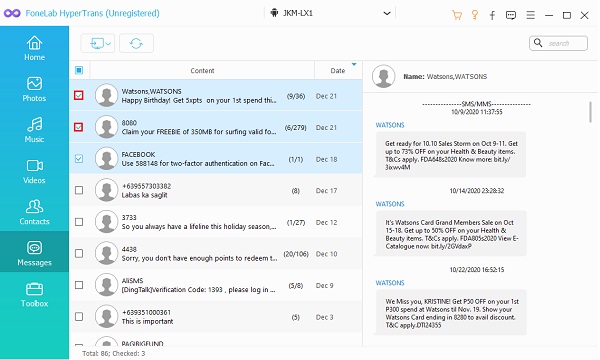The image size is (600, 360).
Task: Click the 'So you always have a lifeline' preview
Action: click(199, 226)
